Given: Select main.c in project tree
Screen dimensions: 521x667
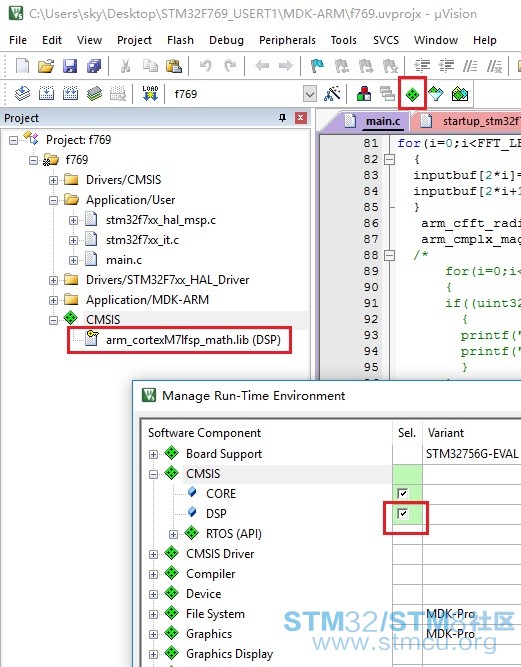Looking at the screenshot, I should [124, 260].
